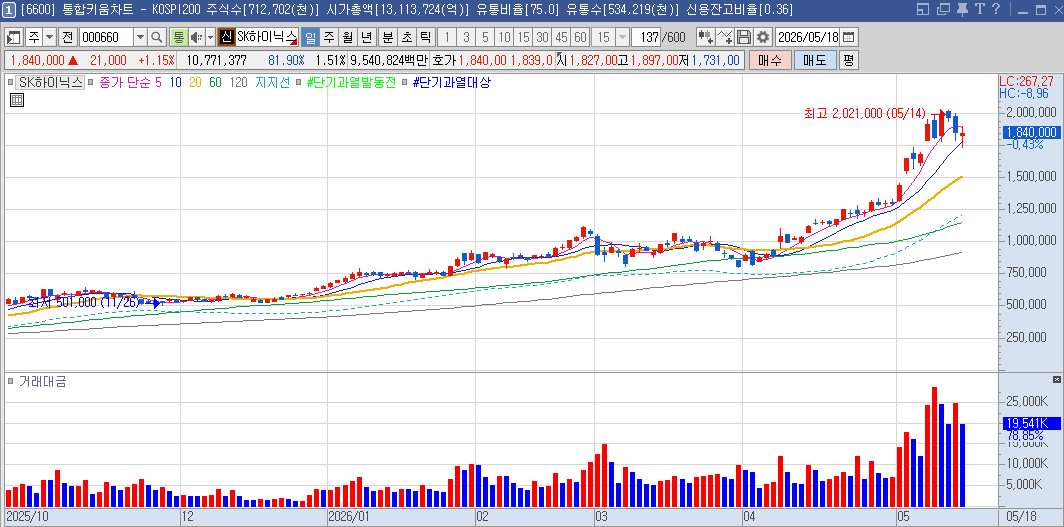Click the 호가 quote price field
Viewport: 1064px width, 527px height.
(x=493, y=60)
